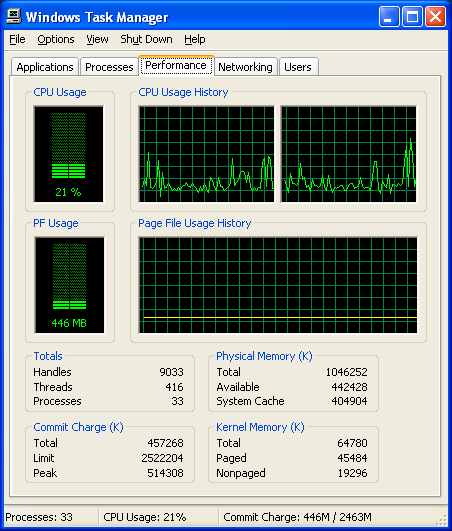452x531 pixels.
Task: Click the right CPU Usage History graph
Action: click(349, 154)
